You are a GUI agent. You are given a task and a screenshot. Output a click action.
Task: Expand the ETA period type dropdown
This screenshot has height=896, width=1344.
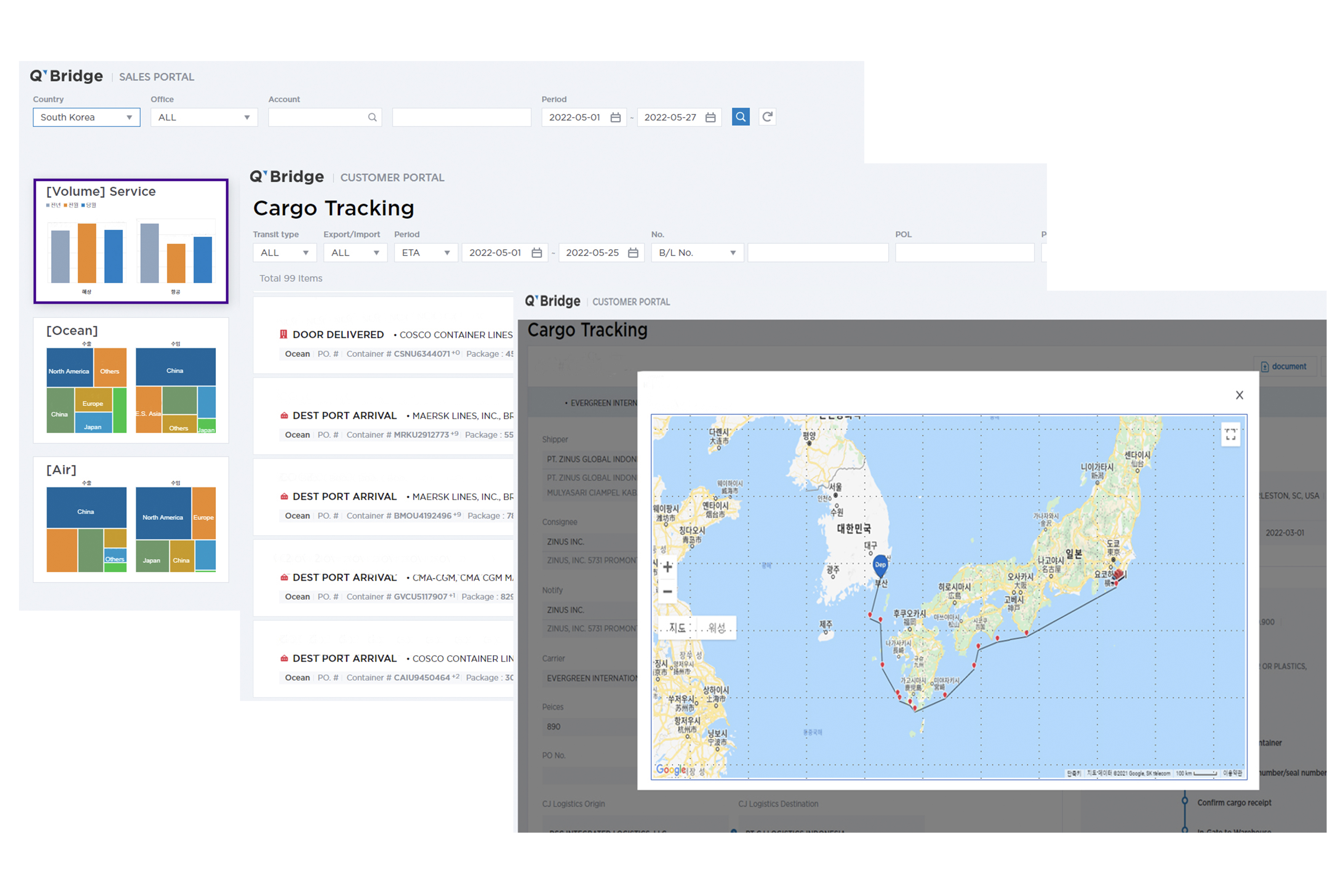[x=426, y=253]
